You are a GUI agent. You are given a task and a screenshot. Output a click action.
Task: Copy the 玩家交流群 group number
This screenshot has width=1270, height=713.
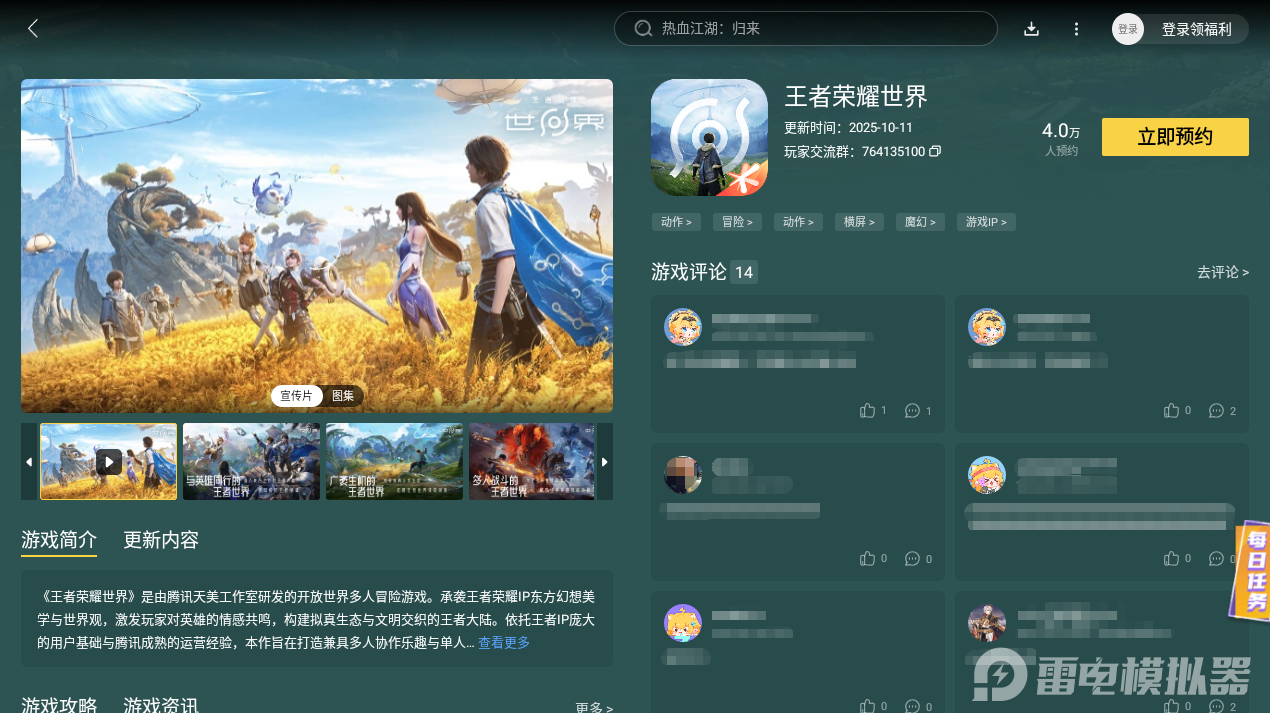(x=936, y=151)
